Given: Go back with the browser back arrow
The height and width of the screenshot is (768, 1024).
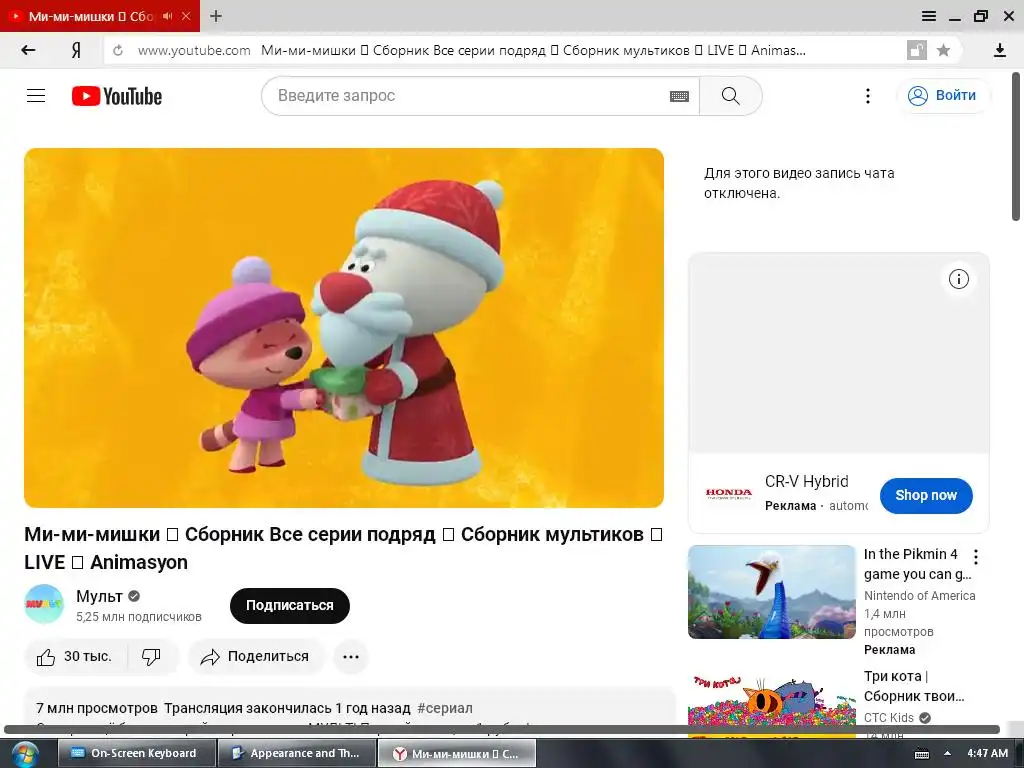Looking at the screenshot, I should [28, 50].
